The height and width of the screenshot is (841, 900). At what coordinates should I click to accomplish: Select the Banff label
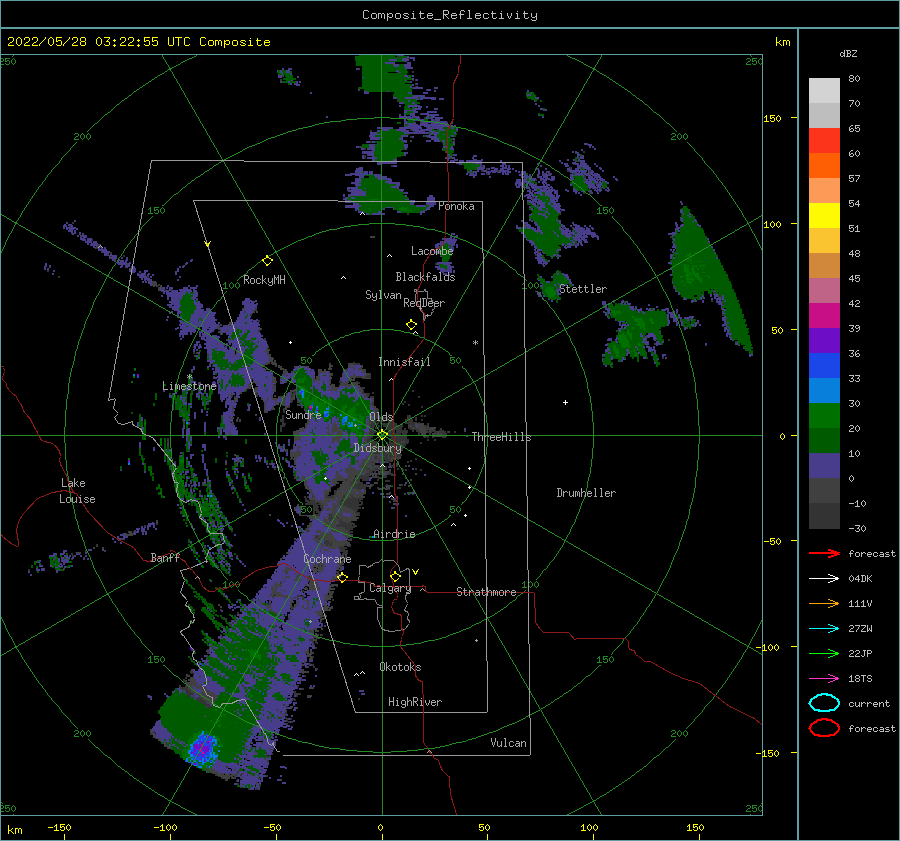(165, 557)
